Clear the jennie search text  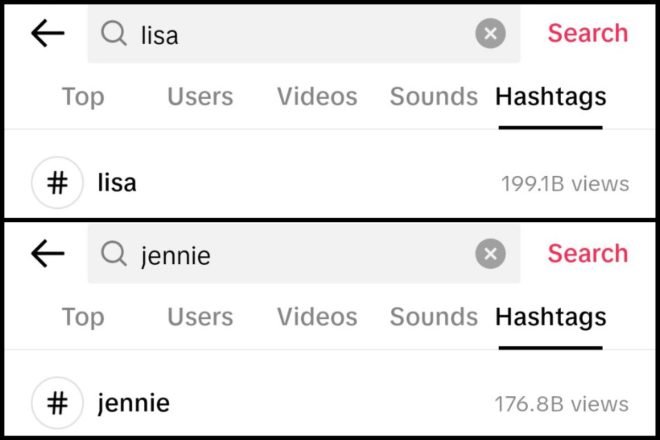coord(490,253)
